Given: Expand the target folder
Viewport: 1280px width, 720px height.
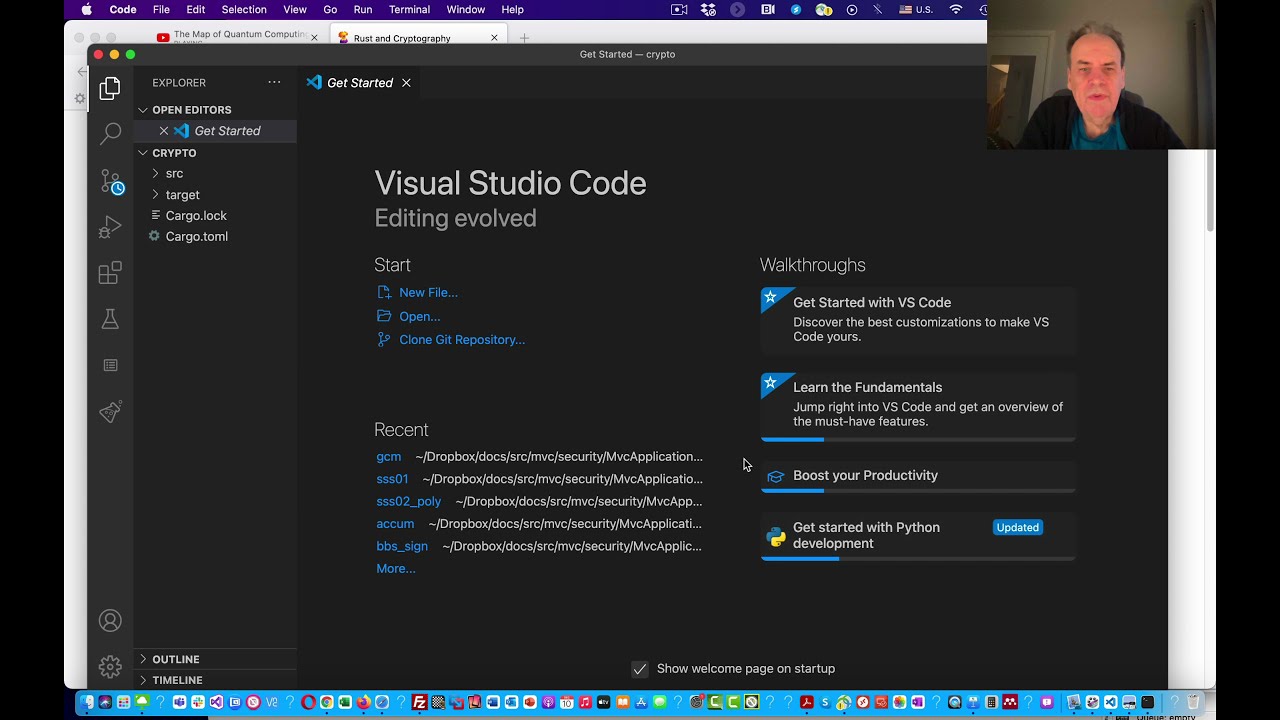Looking at the screenshot, I should [182, 195].
